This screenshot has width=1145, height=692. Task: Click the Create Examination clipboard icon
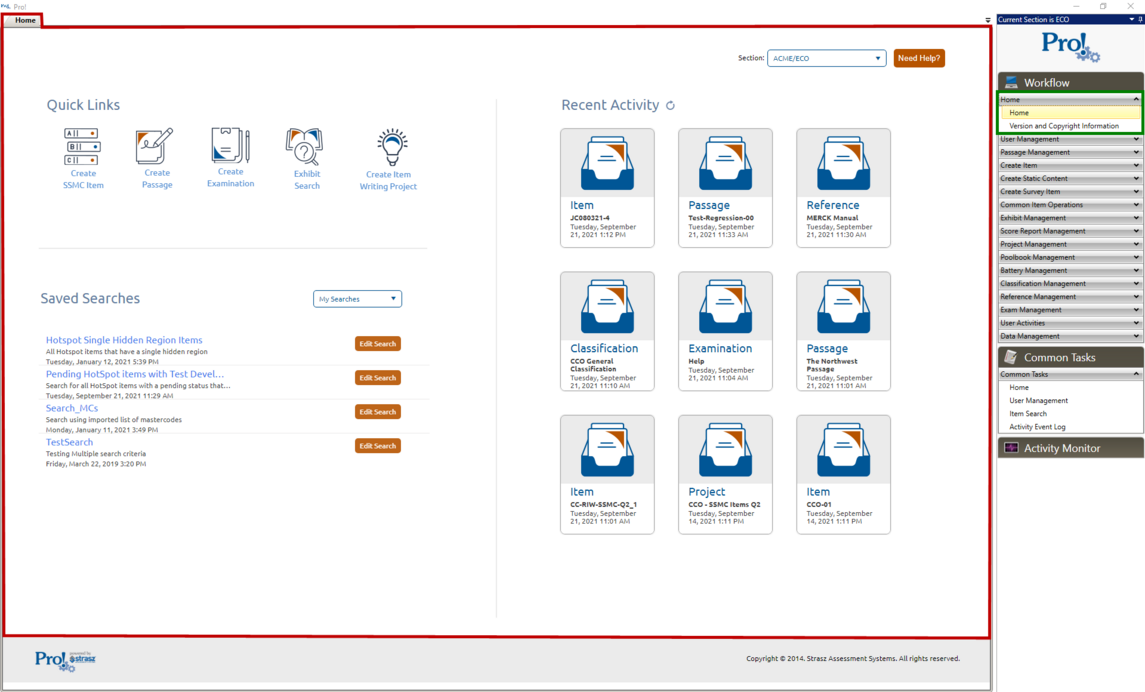(x=230, y=145)
